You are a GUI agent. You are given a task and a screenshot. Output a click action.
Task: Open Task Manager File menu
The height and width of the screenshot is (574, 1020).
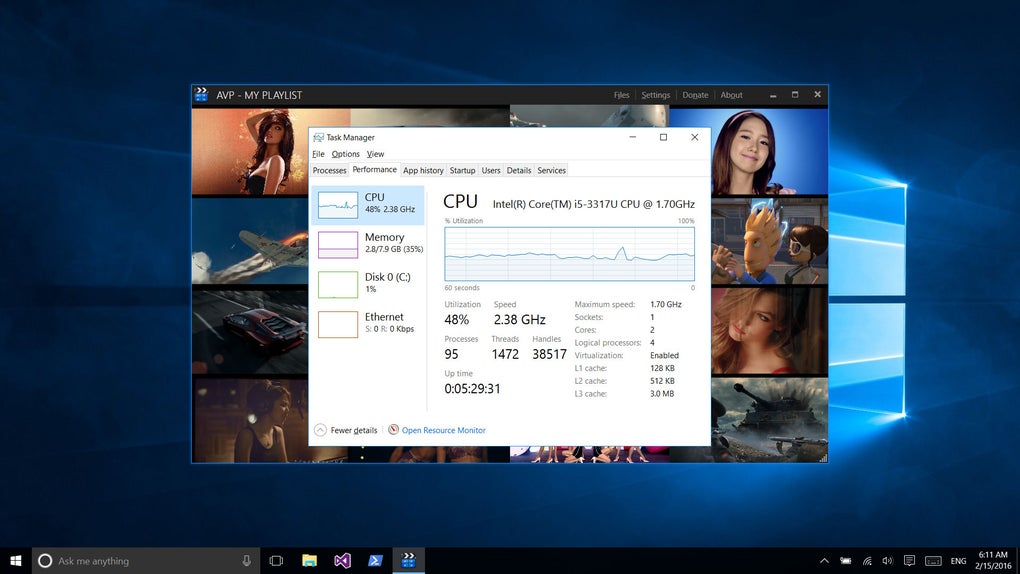(318, 154)
